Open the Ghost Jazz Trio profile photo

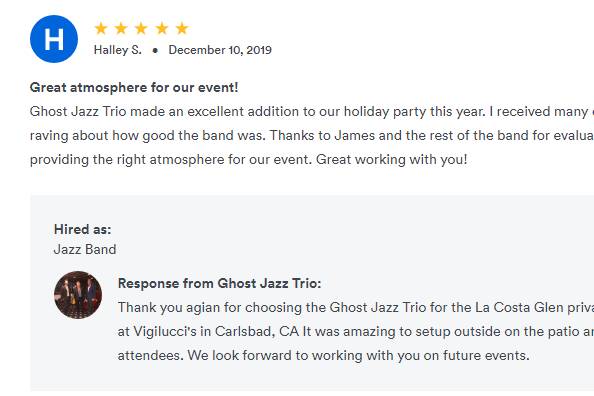78,295
